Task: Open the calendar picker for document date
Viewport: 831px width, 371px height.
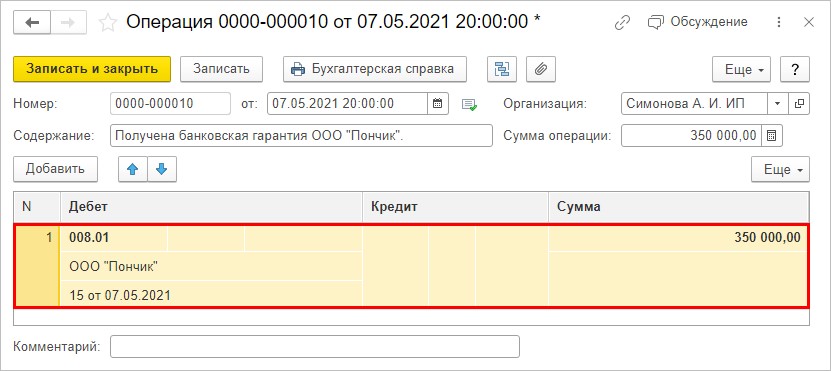Action: 438,104
